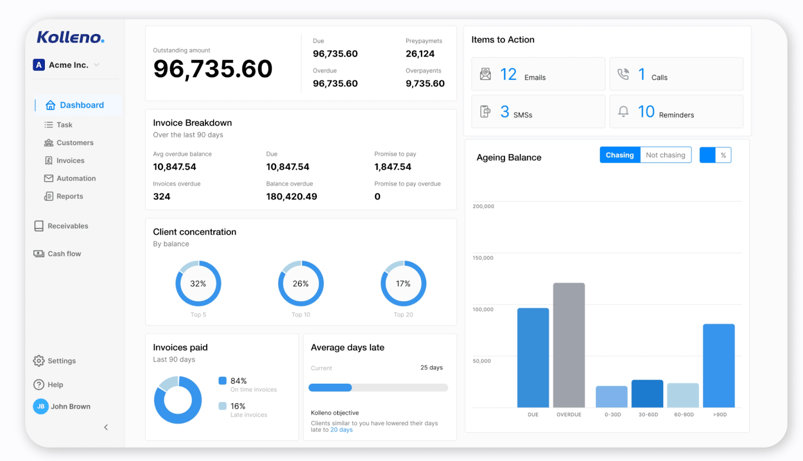Click the '20 days' objective link

click(341, 430)
